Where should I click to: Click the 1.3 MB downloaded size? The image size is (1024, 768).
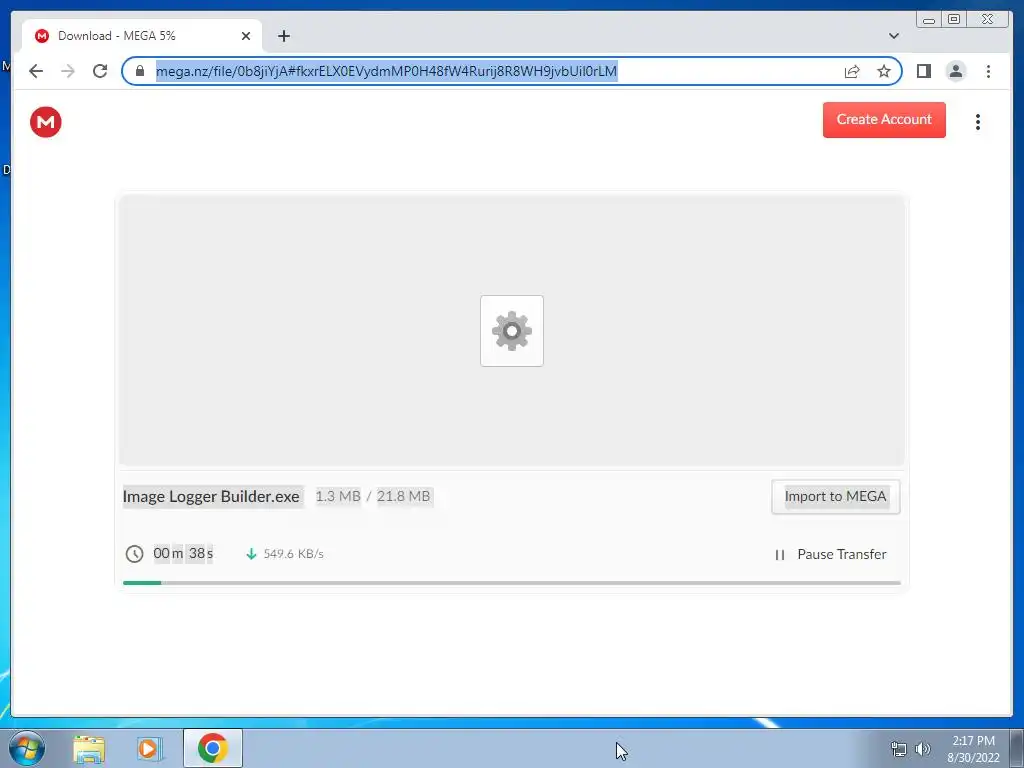(338, 496)
